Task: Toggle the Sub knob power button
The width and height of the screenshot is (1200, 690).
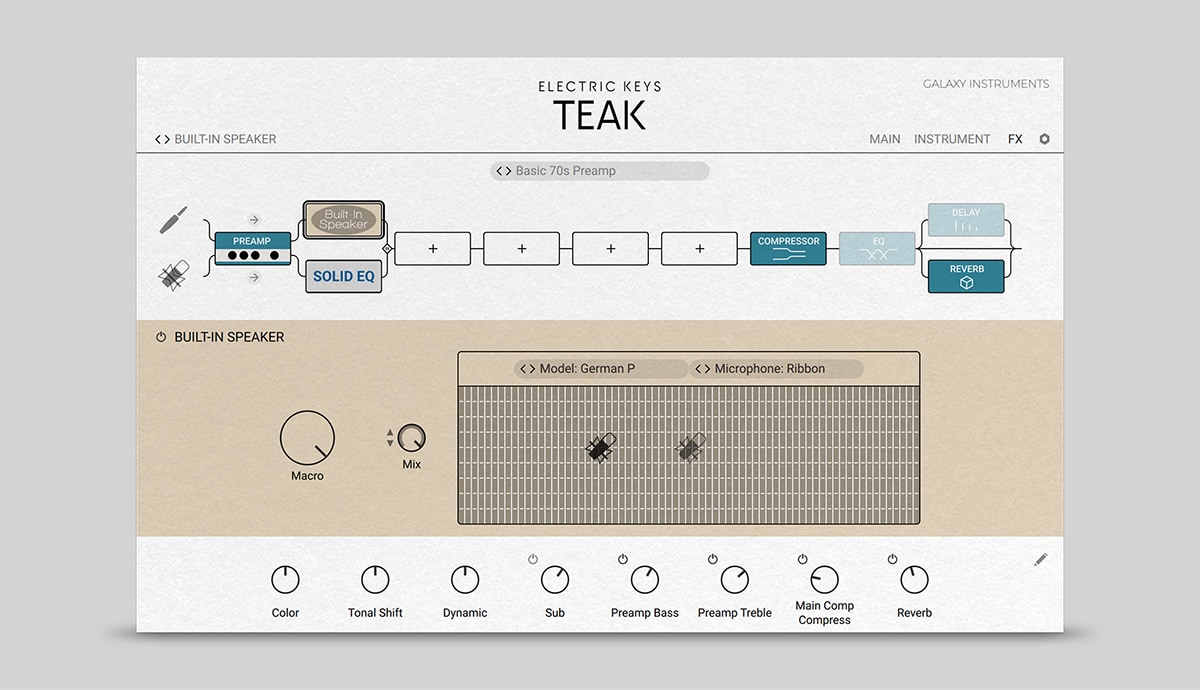Action: click(x=533, y=559)
